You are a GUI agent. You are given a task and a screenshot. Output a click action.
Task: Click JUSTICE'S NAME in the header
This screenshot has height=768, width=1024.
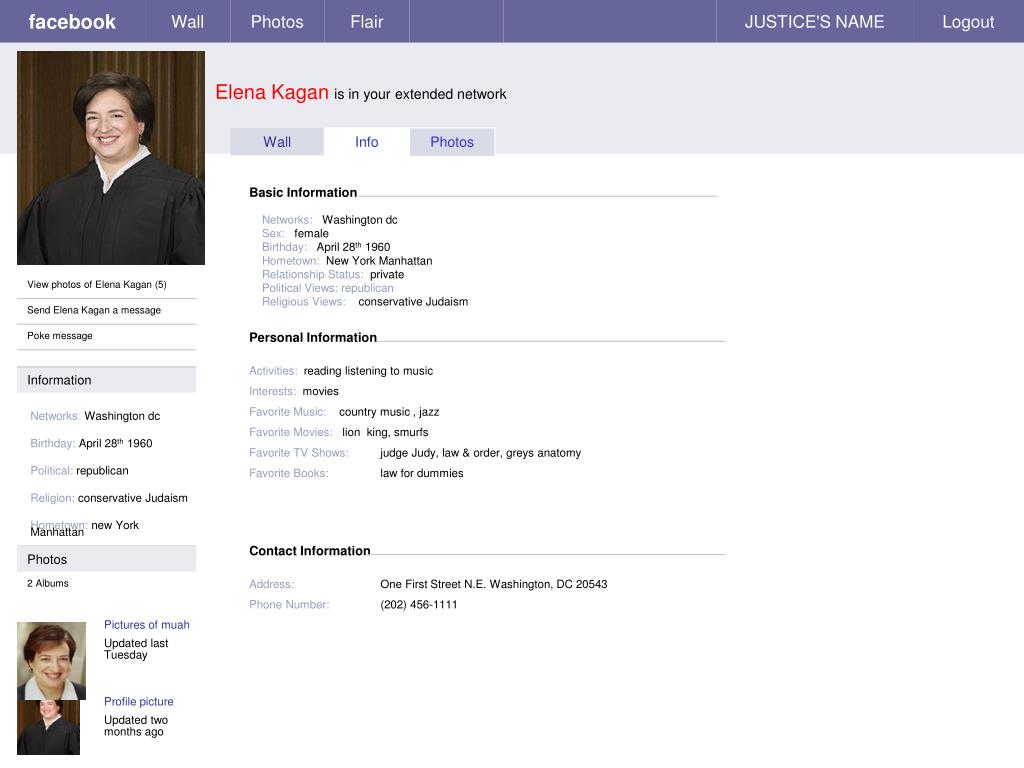click(x=814, y=22)
